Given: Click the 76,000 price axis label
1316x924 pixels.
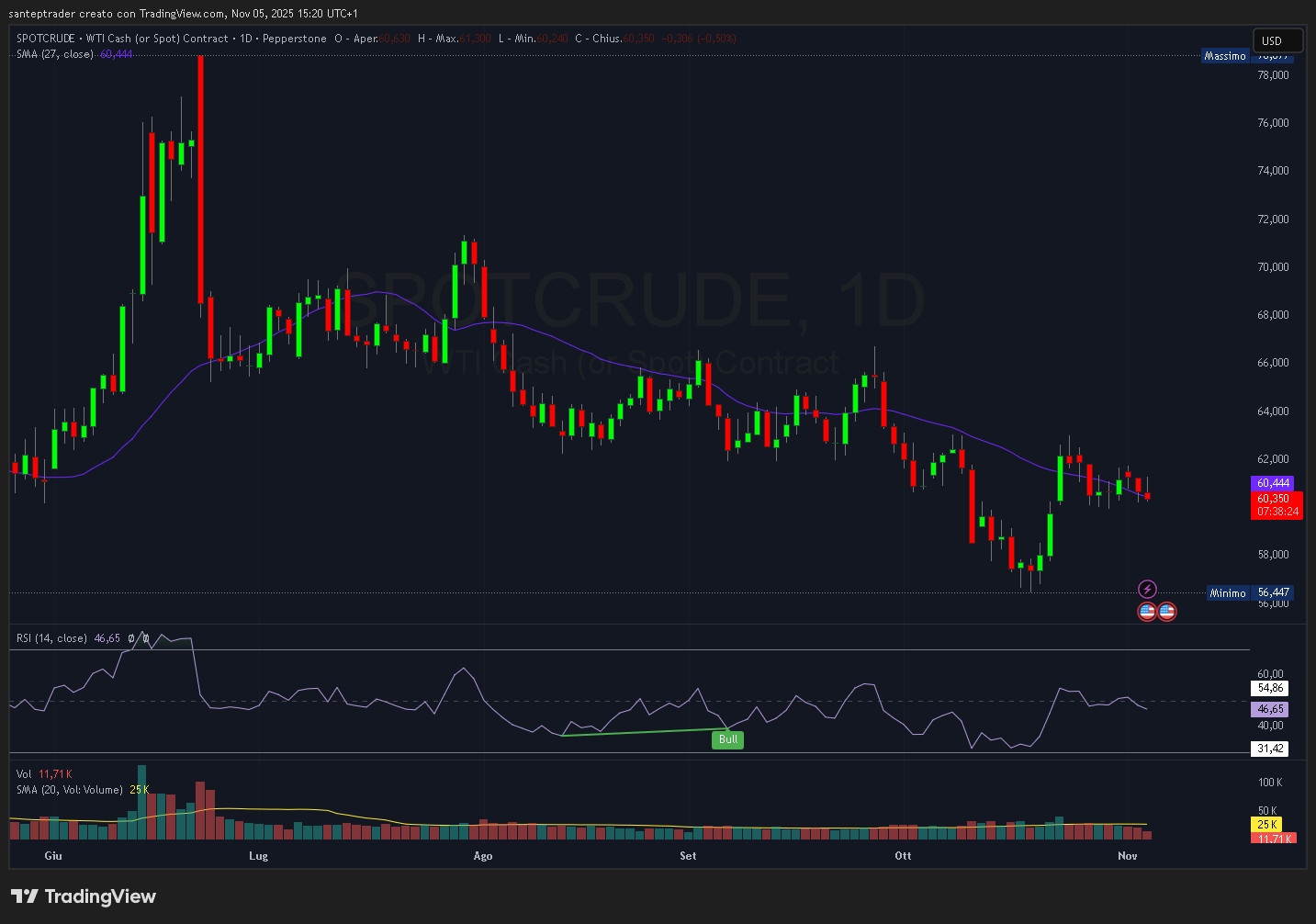Looking at the screenshot, I should 1273,123.
